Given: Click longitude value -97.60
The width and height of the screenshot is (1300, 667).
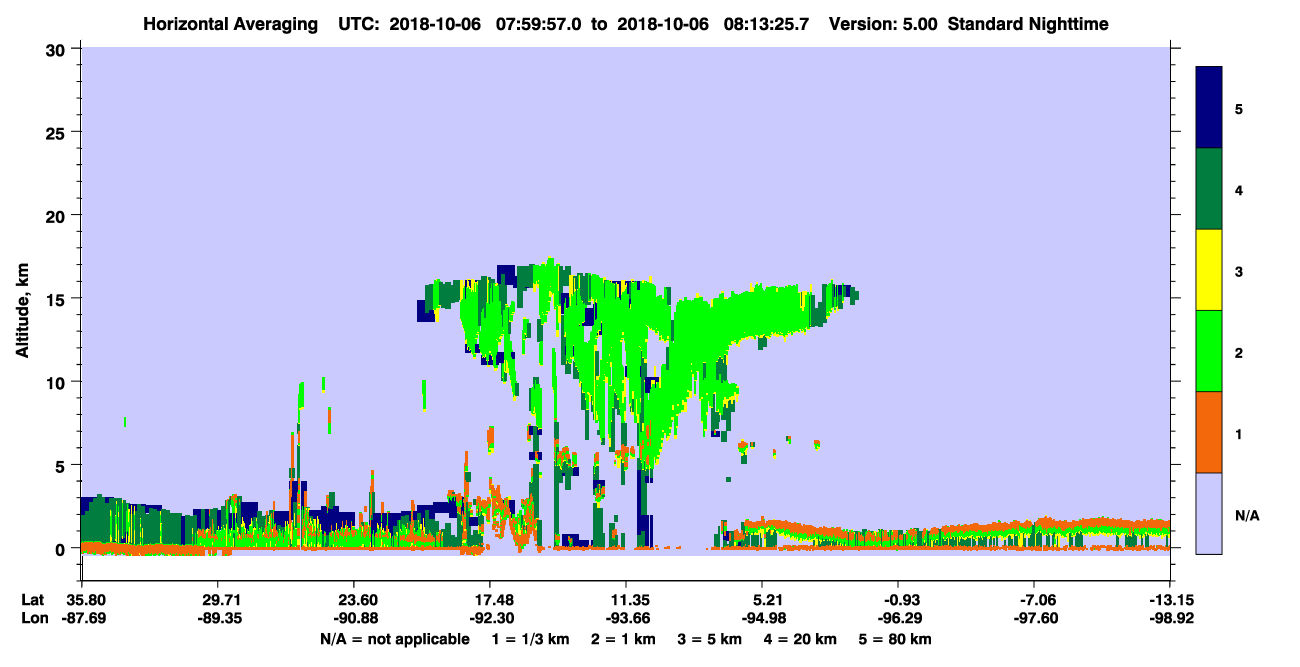Looking at the screenshot, I should pyautogui.click(x=1034, y=619).
